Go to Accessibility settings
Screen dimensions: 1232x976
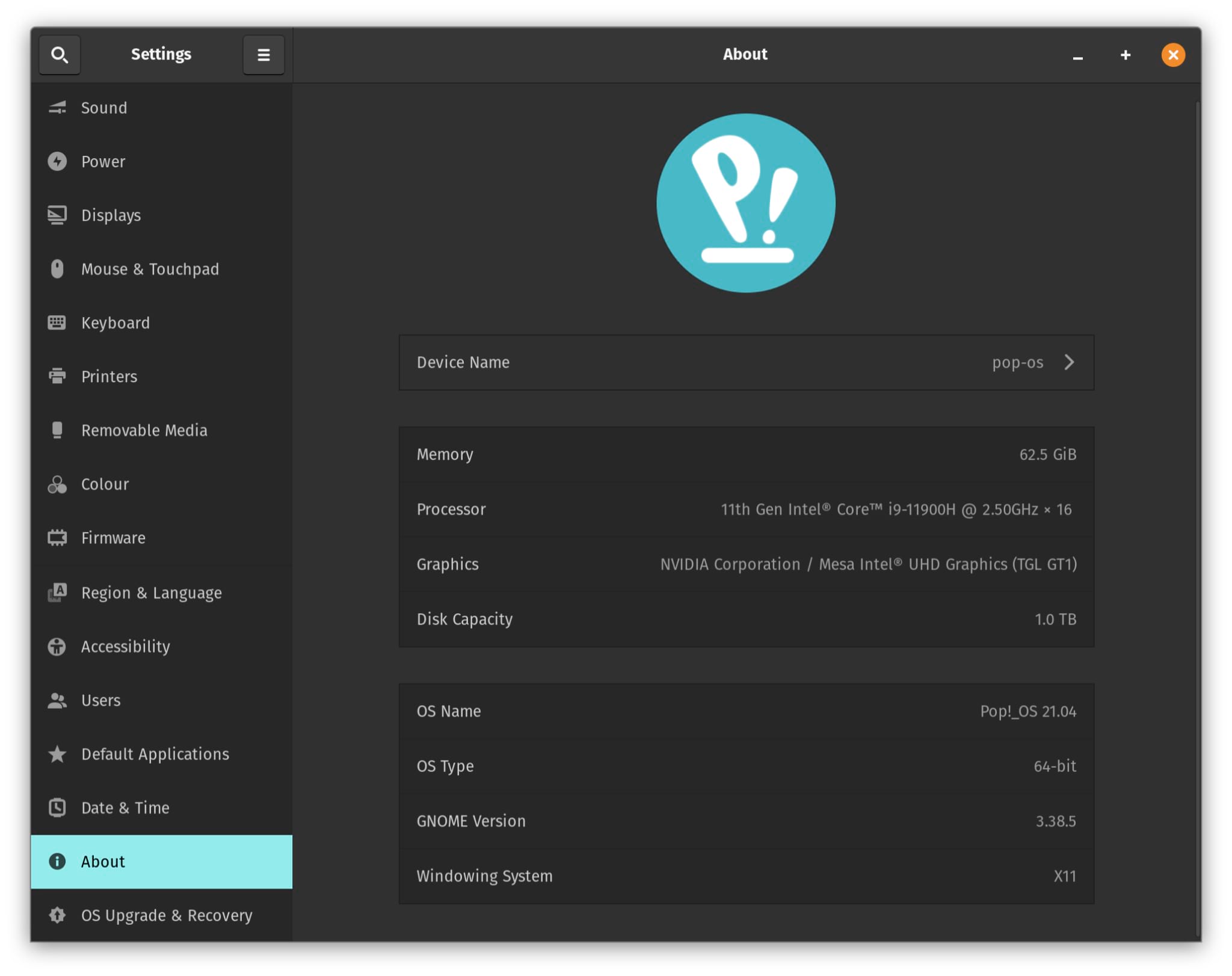[x=161, y=646]
